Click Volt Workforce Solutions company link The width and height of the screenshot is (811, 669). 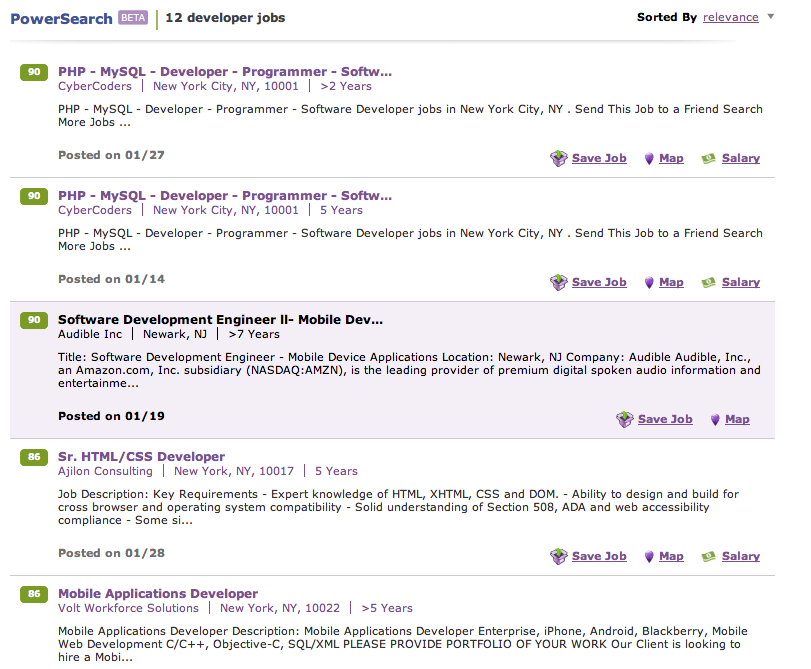click(128, 608)
